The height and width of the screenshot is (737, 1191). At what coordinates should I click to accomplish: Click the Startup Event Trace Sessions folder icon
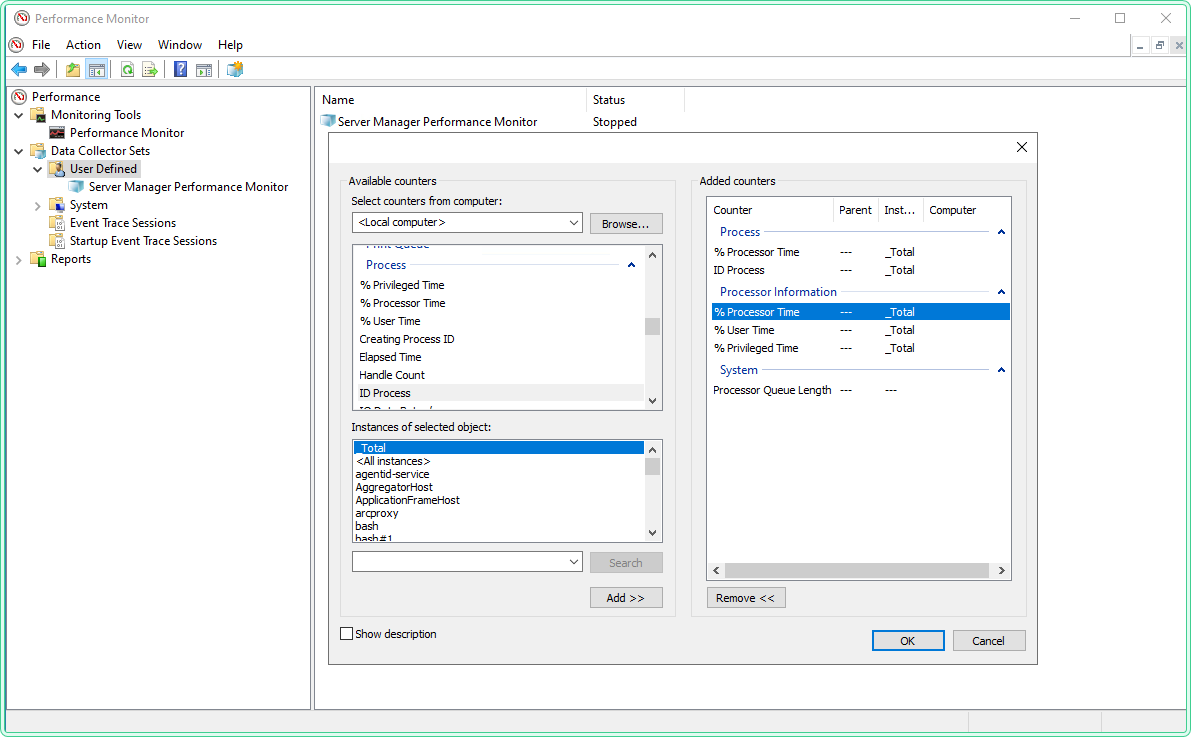tap(57, 241)
